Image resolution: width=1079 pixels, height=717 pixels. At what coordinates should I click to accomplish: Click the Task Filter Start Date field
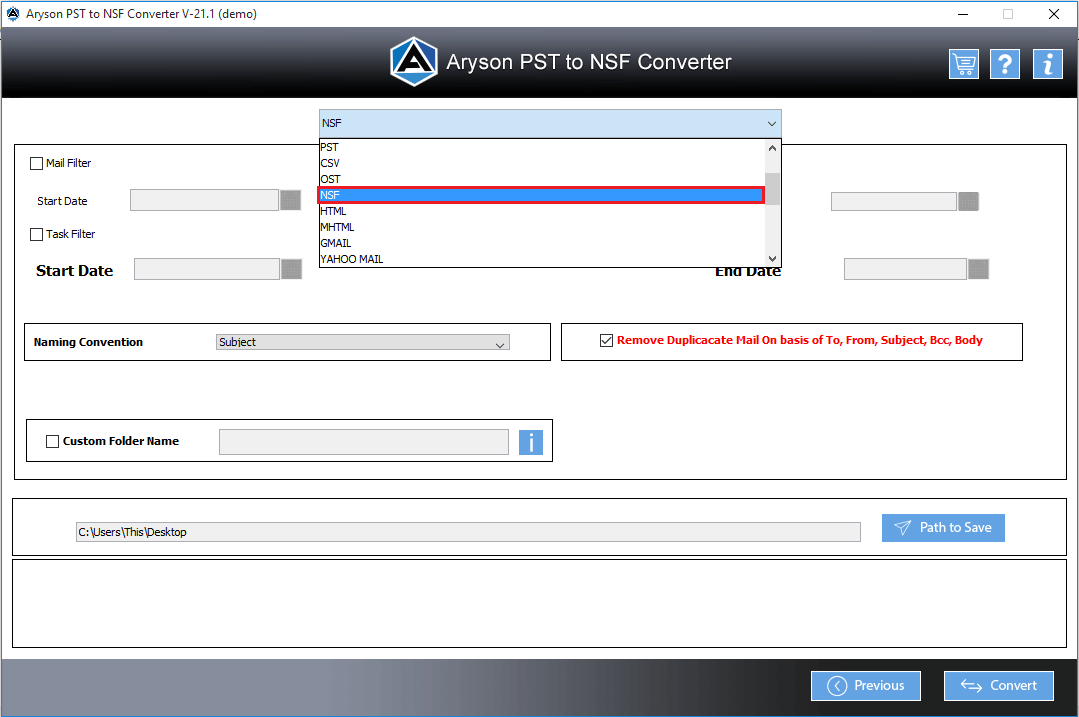point(206,269)
